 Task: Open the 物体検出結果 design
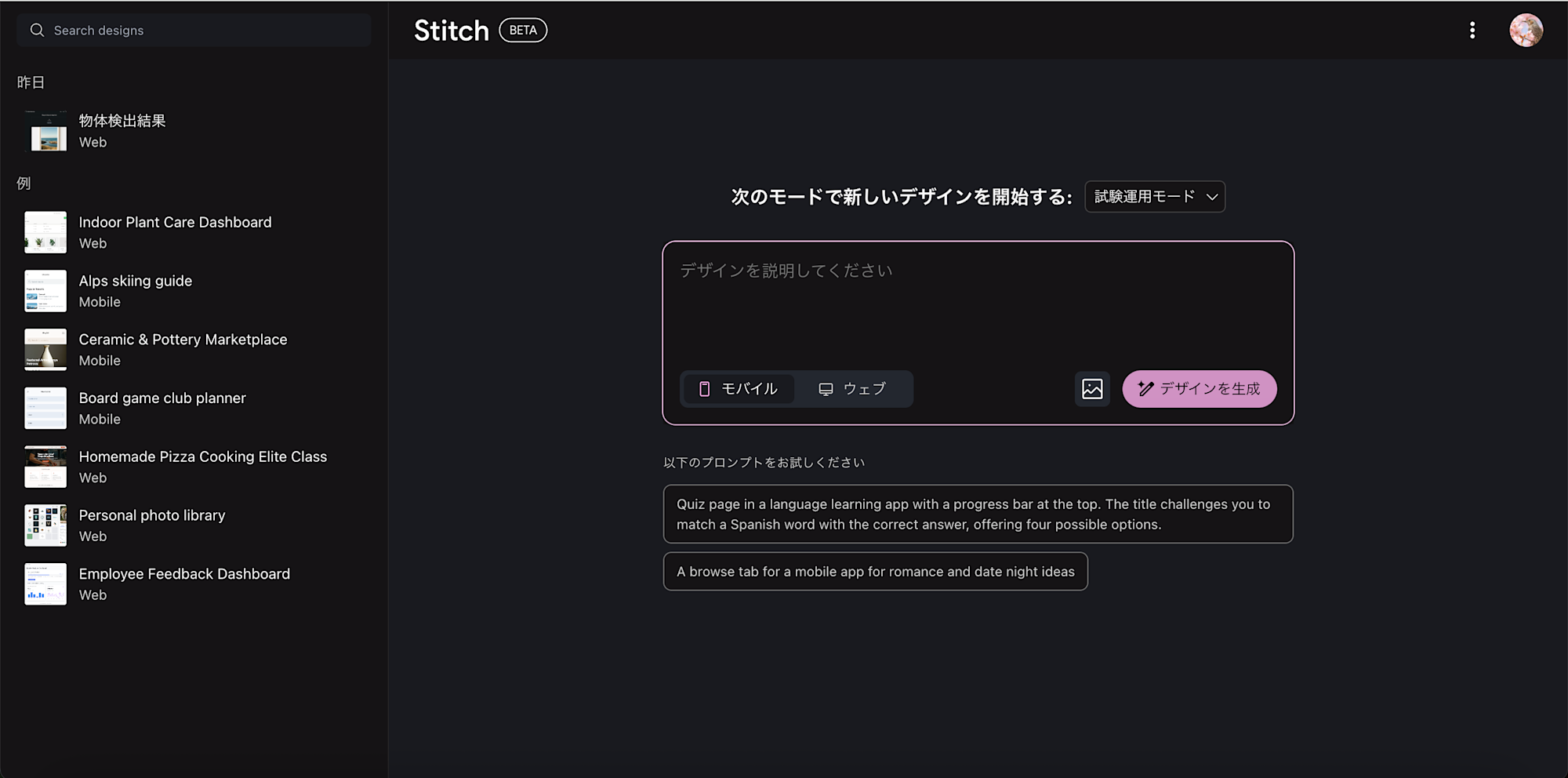(194, 131)
